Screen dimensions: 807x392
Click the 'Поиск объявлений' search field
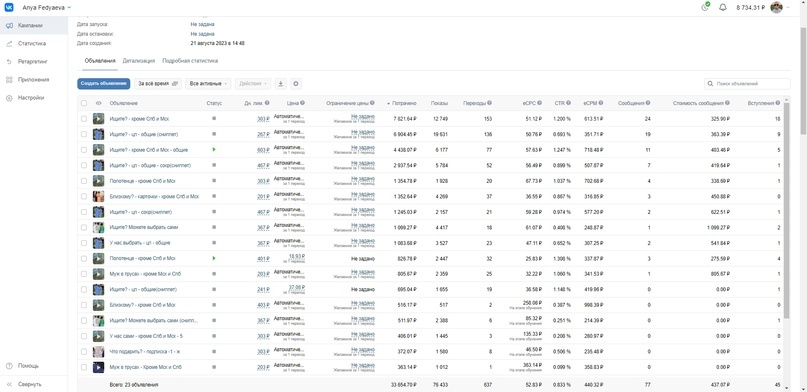pyautogui.click(x=747, y=83)
